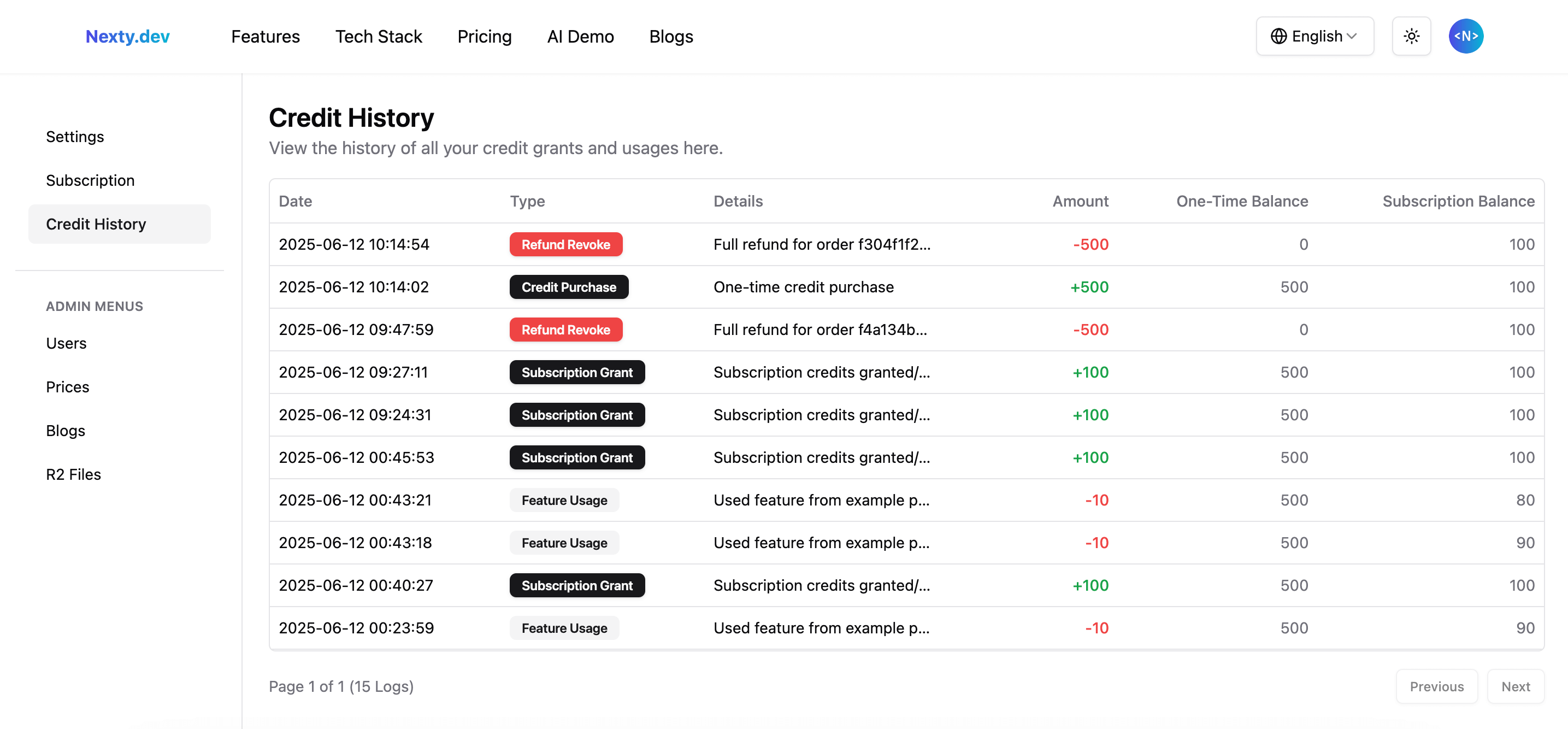Click date 2025-06-12 10:14:54
Screen dimensions: 1568x729
click(353, 245)
